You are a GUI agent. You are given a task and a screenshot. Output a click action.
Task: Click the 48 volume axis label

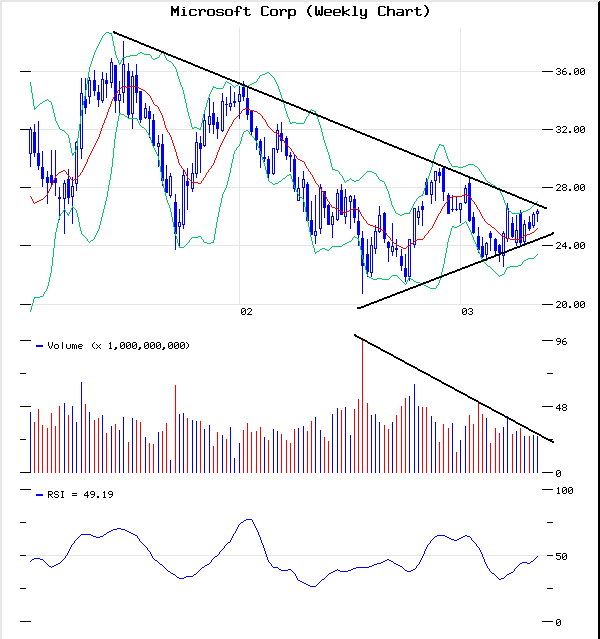[x=561, y=407]
